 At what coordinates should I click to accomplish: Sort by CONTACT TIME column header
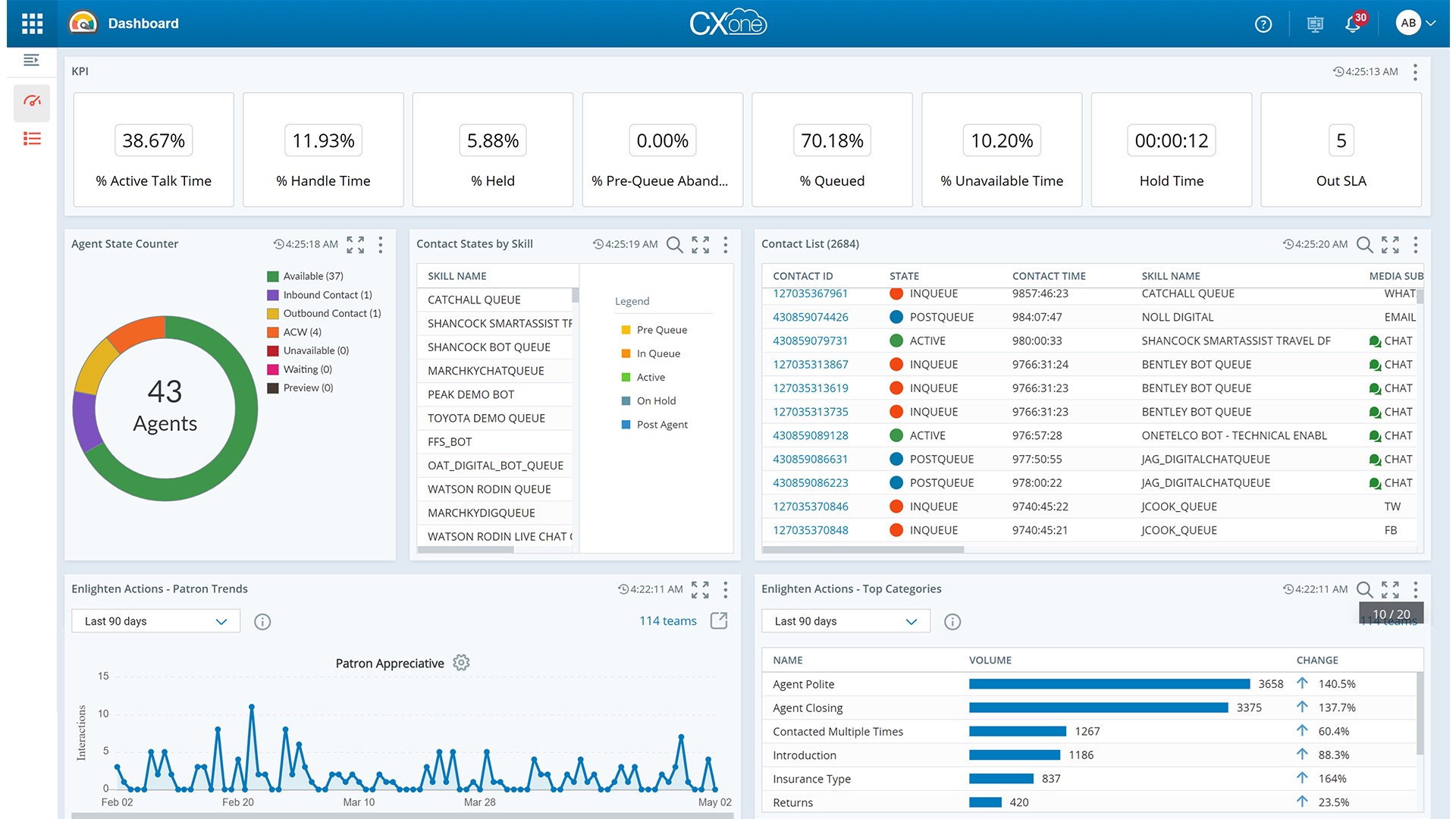tap(1049, 276)
